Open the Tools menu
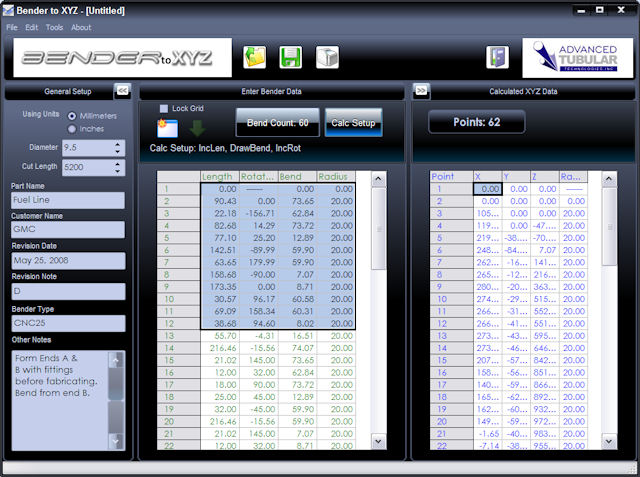The image size is (640, 477). click(54, 27)
